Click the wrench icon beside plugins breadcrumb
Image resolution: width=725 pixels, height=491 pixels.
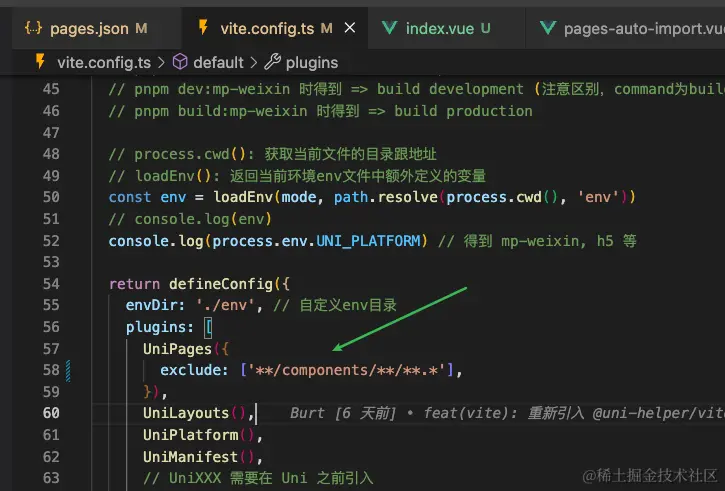272,61
